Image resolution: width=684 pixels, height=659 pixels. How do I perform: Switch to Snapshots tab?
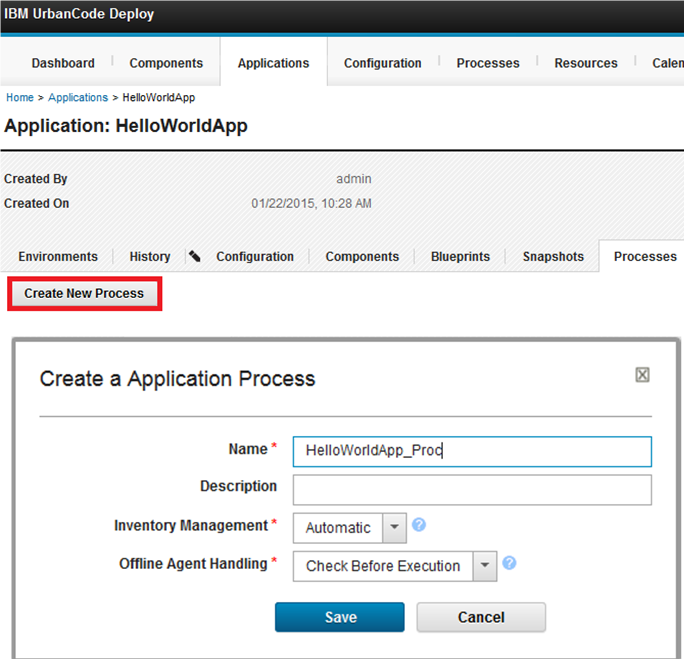(x=553, y=256)
